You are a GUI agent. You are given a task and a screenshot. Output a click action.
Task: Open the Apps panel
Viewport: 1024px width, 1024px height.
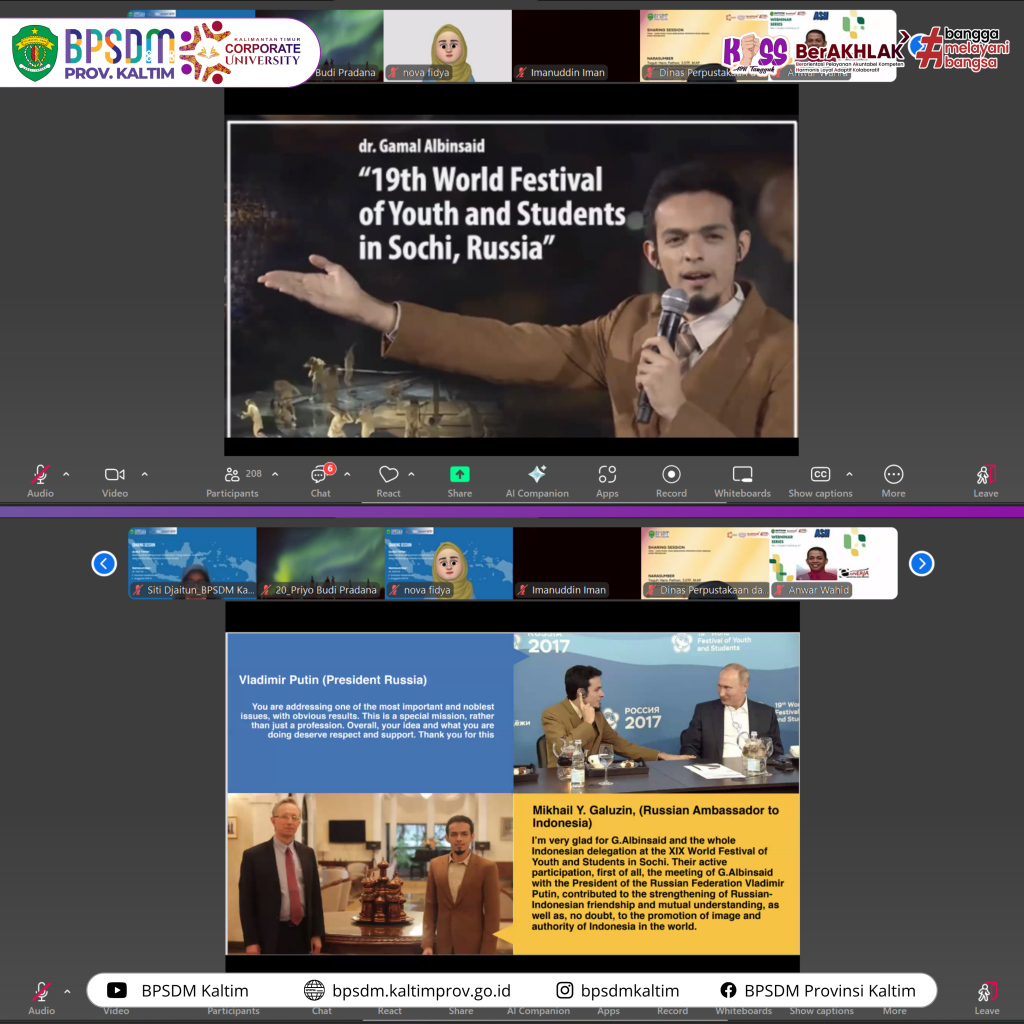click(607, 481)
